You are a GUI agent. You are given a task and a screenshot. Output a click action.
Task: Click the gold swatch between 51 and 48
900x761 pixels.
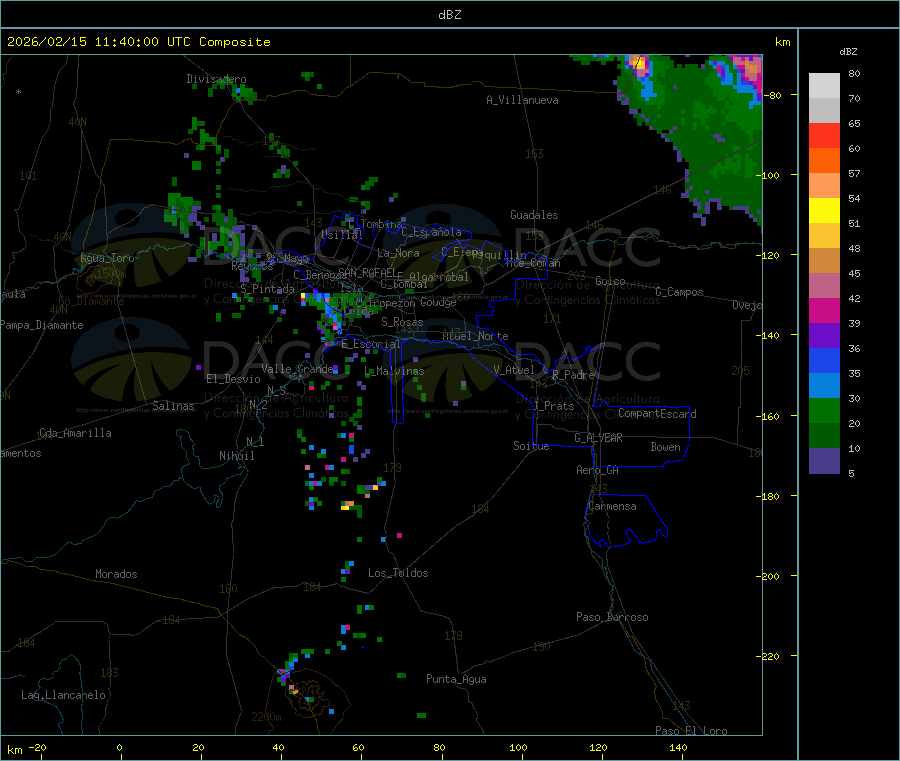pyautogui.click(x=824, y=235)
